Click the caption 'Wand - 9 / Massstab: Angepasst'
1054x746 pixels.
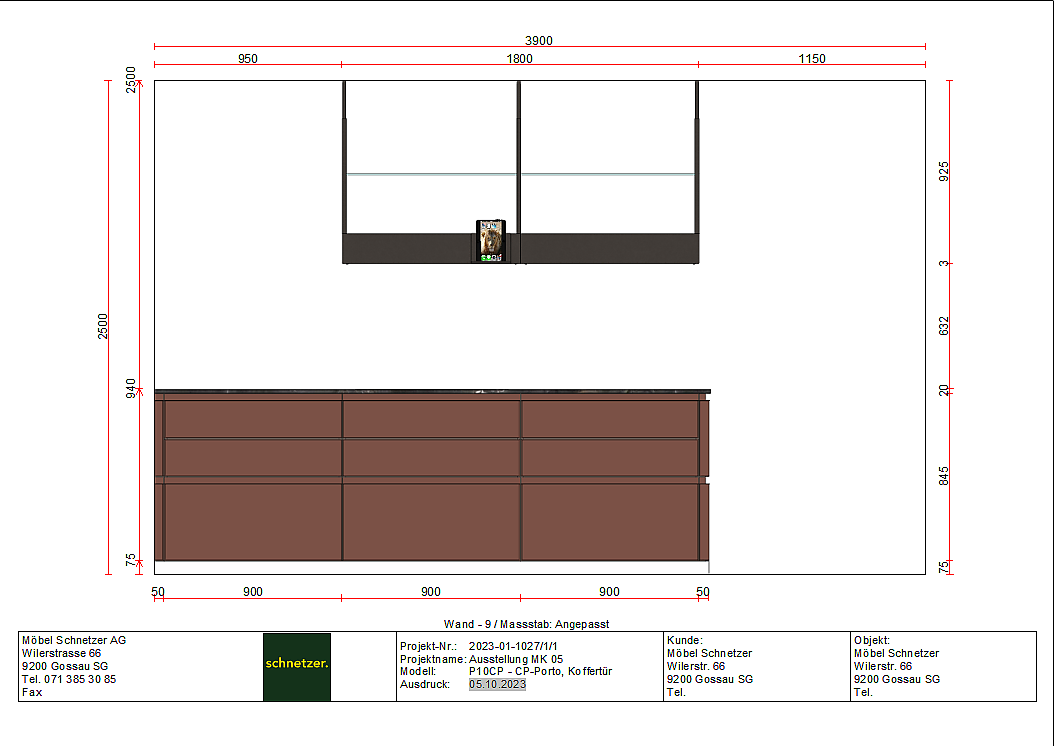tap(526, 624)
